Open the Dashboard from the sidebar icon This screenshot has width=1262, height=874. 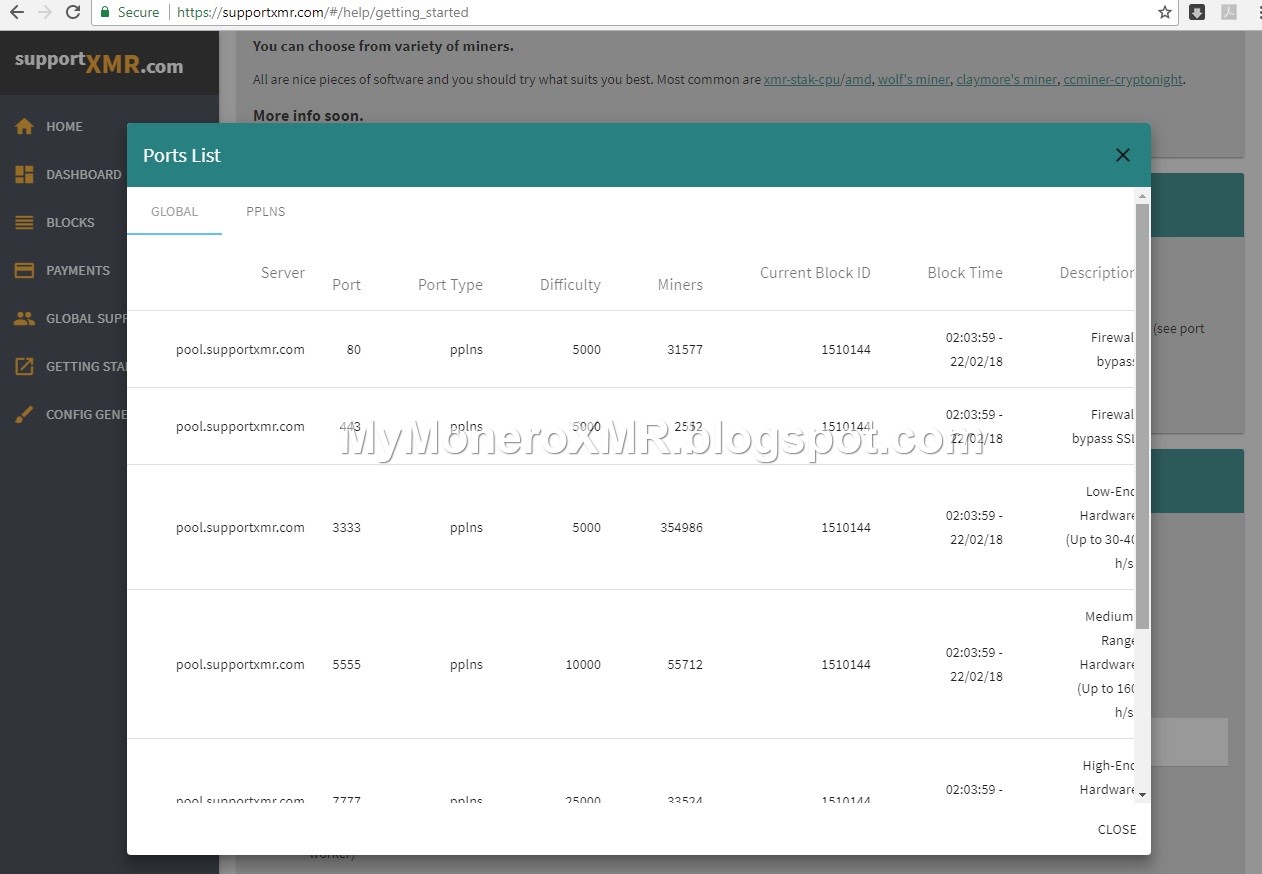click(23, 174)
